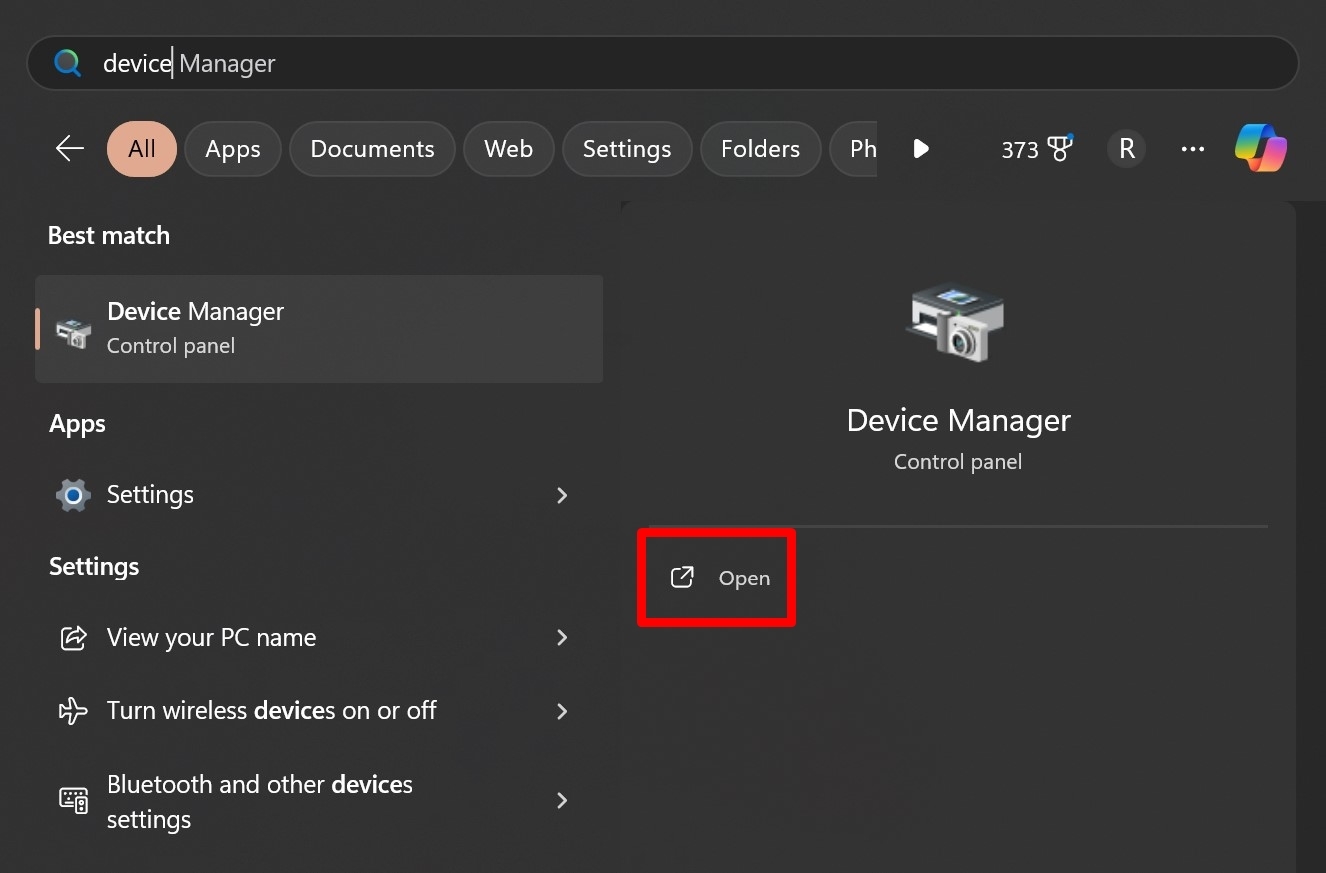Viewport: 1326px width, 873px height.
Task: Click the Settings gear icon
Action: [73, 495]
